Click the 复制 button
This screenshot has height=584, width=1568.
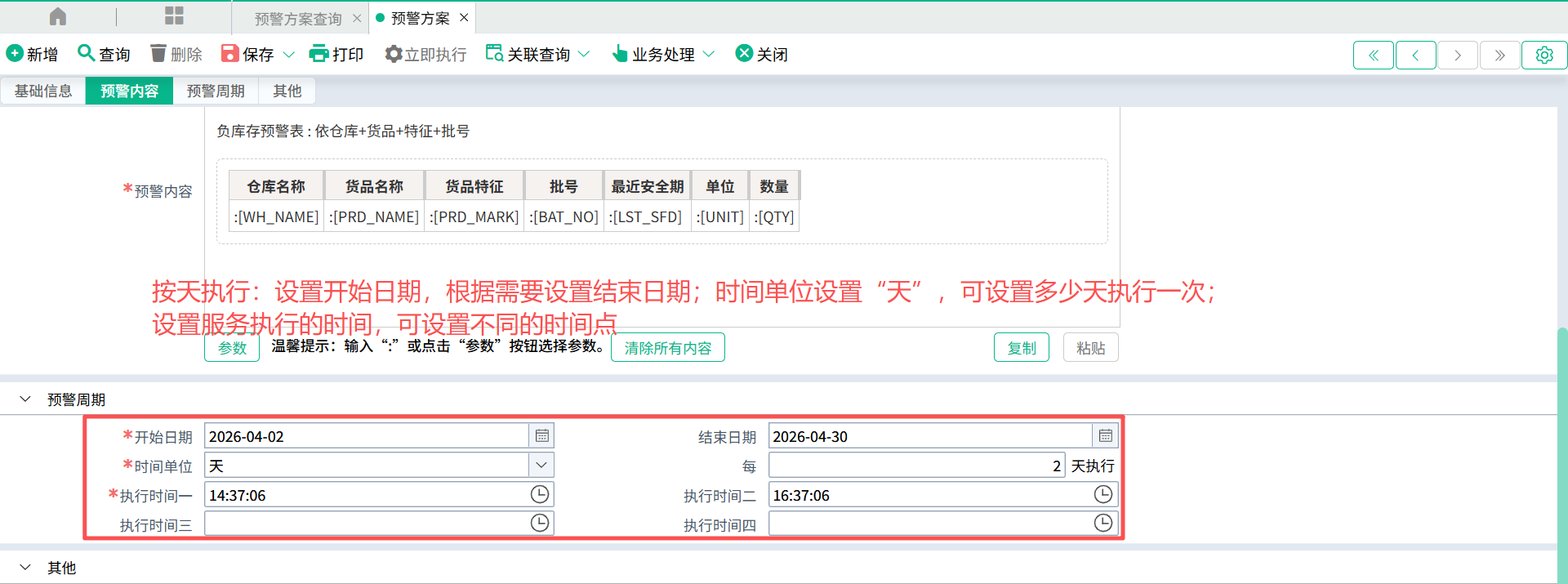[x=1021, y=348]
